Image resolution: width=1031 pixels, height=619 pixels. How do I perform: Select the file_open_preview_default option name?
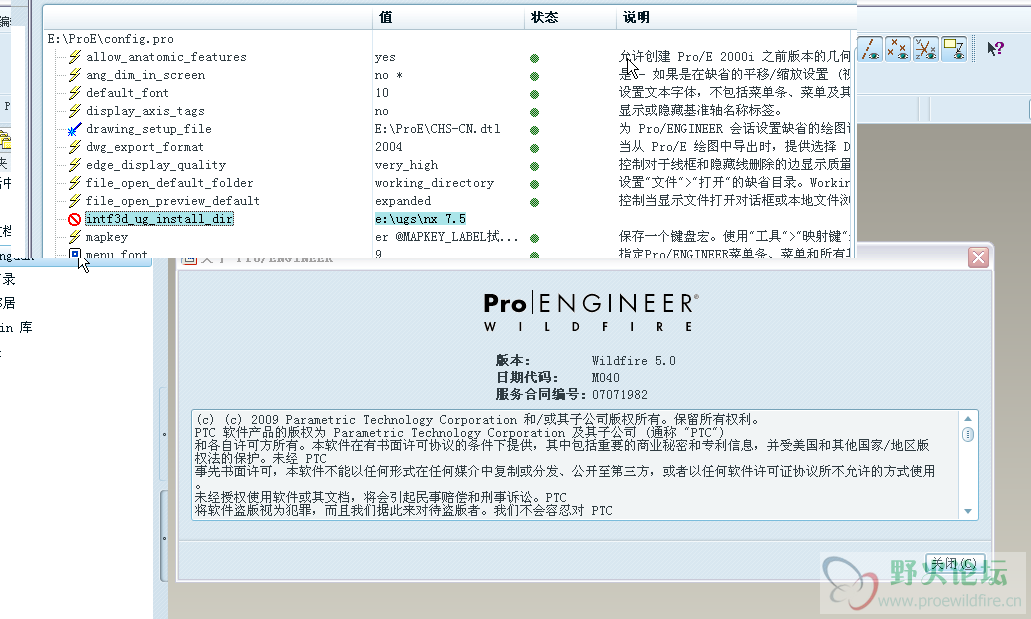[173, 201]
